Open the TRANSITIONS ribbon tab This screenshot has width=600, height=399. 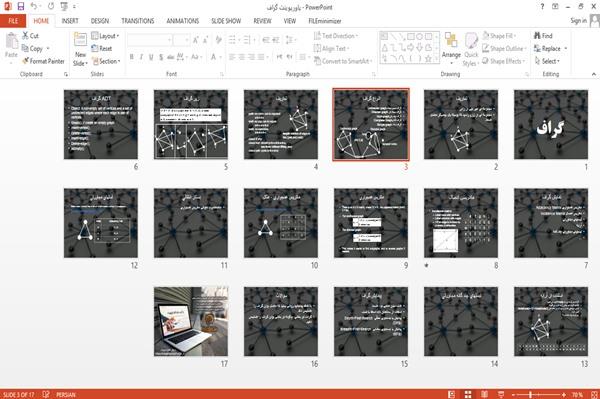(x=138, y=21)
